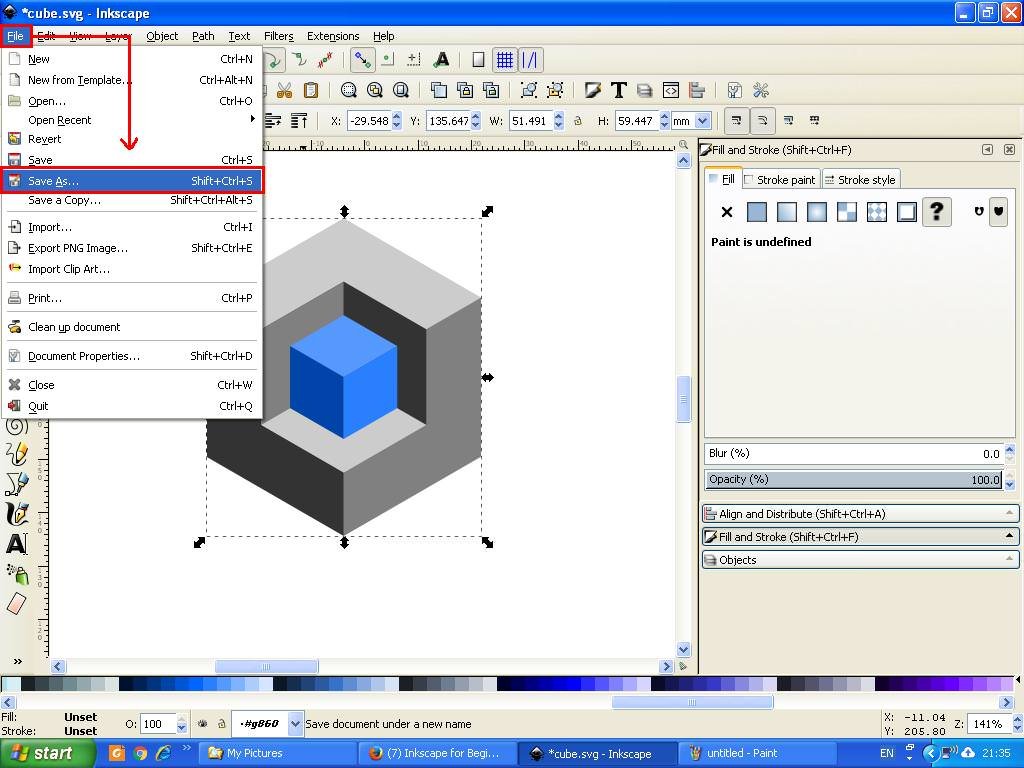Toggle scale rounded corners option
Screen dimensions: 1024x768
tap(762, 120)
